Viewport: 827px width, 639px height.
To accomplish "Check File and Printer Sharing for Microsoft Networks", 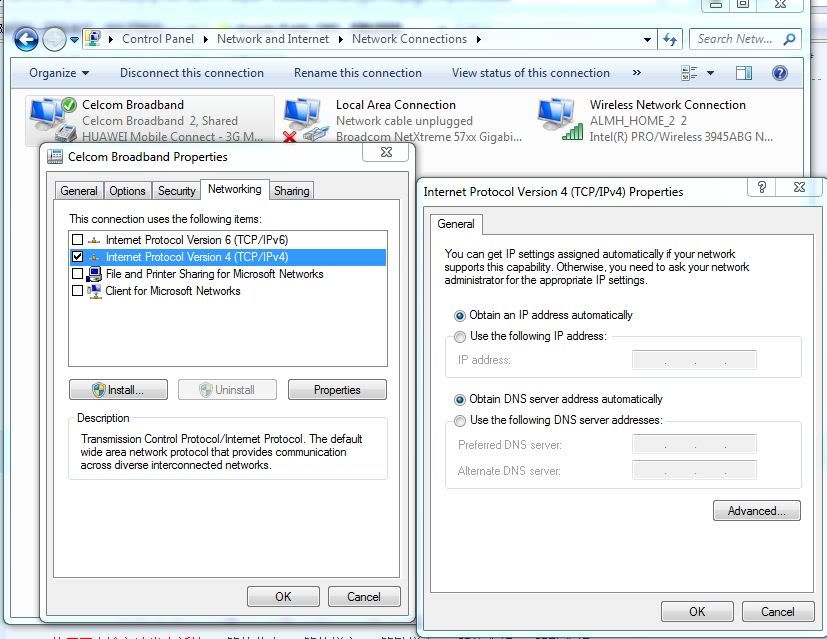I will tap(78, 274).
